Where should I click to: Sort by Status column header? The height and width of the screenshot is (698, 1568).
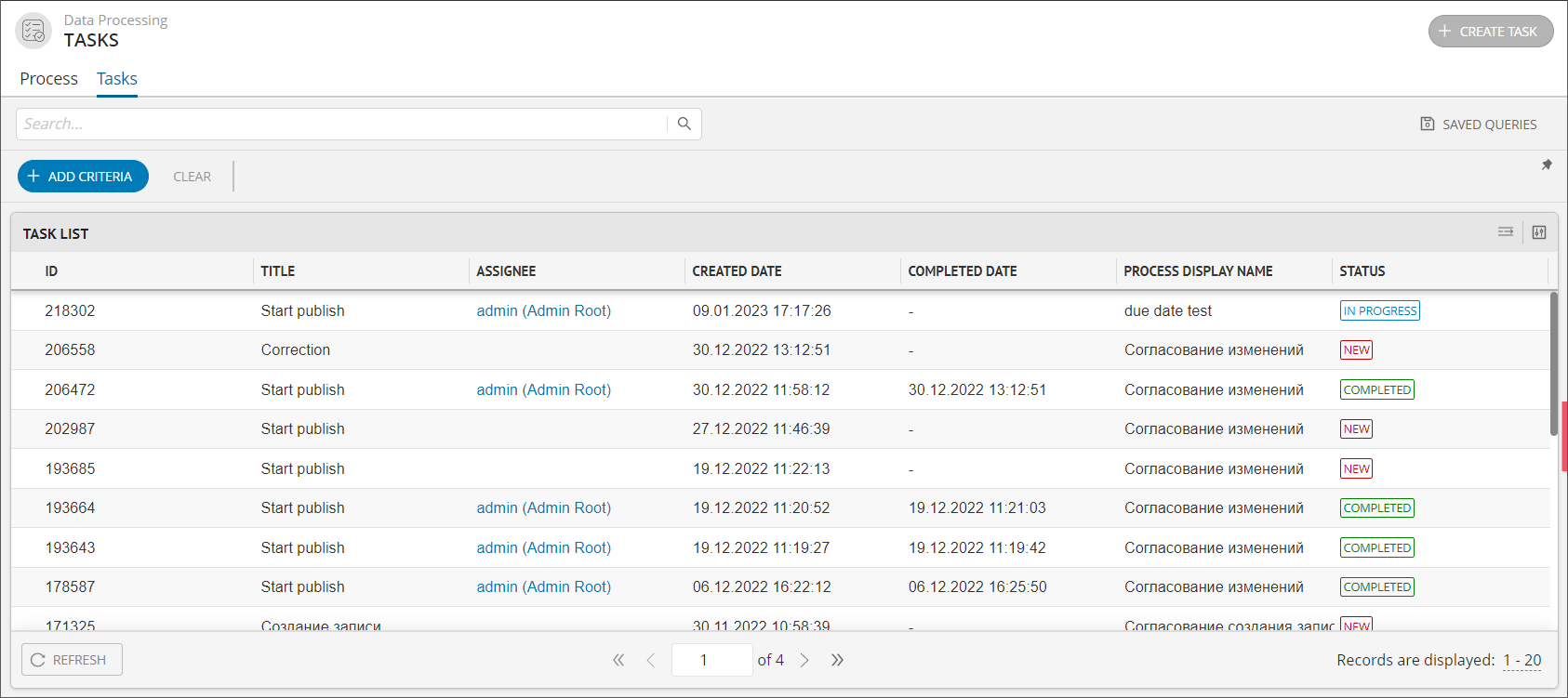point(1362,271)
